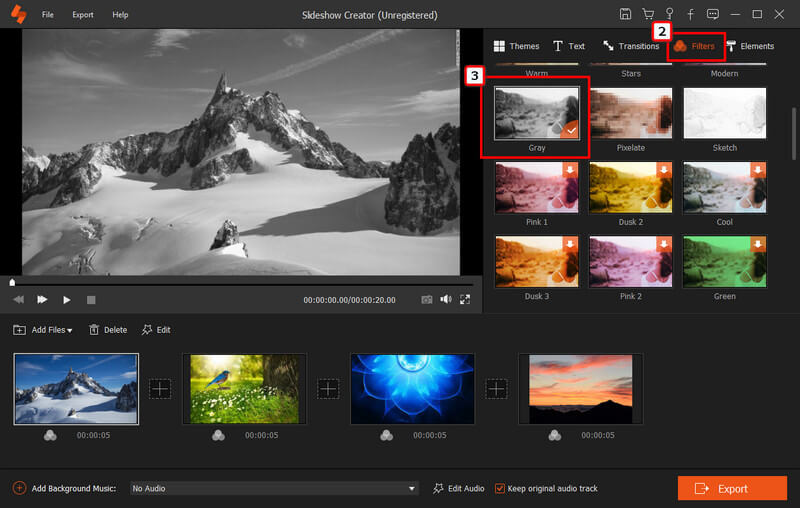Open the Facebook share icon
Screen dimensions: 800x508
691,15
